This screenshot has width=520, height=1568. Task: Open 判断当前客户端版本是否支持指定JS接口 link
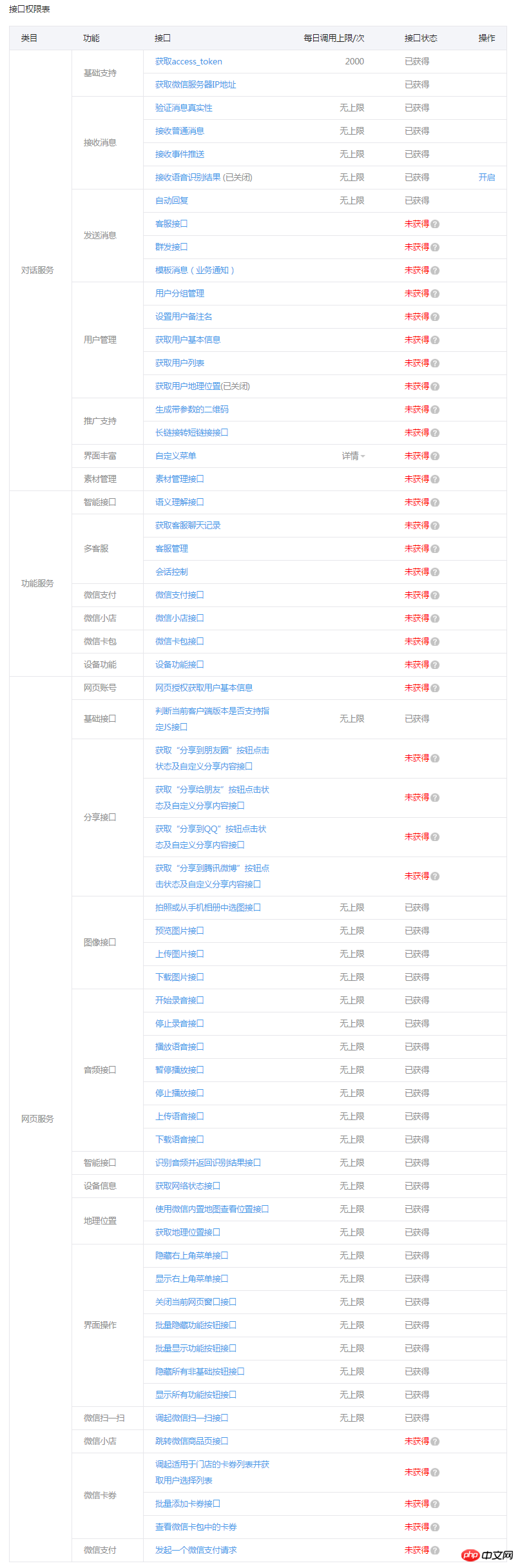pos(213,719)
